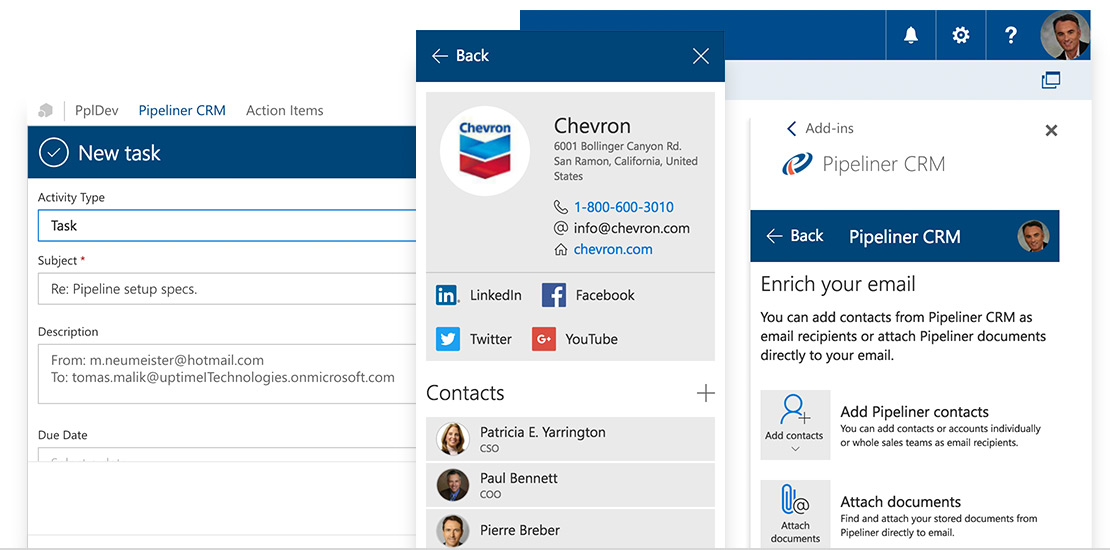Add a new contact with plus icon

point(706,393)
